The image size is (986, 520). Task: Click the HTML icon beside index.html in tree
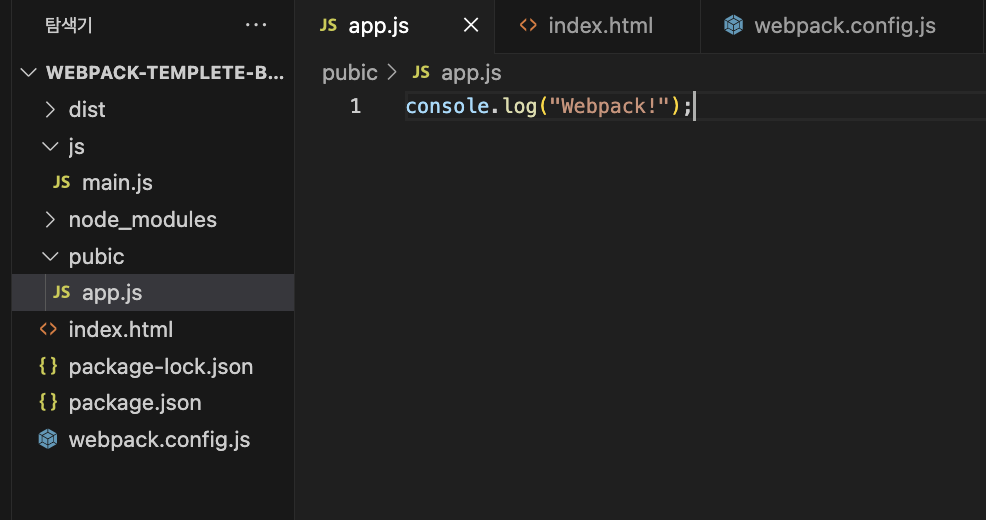click(x=48, y=329)
